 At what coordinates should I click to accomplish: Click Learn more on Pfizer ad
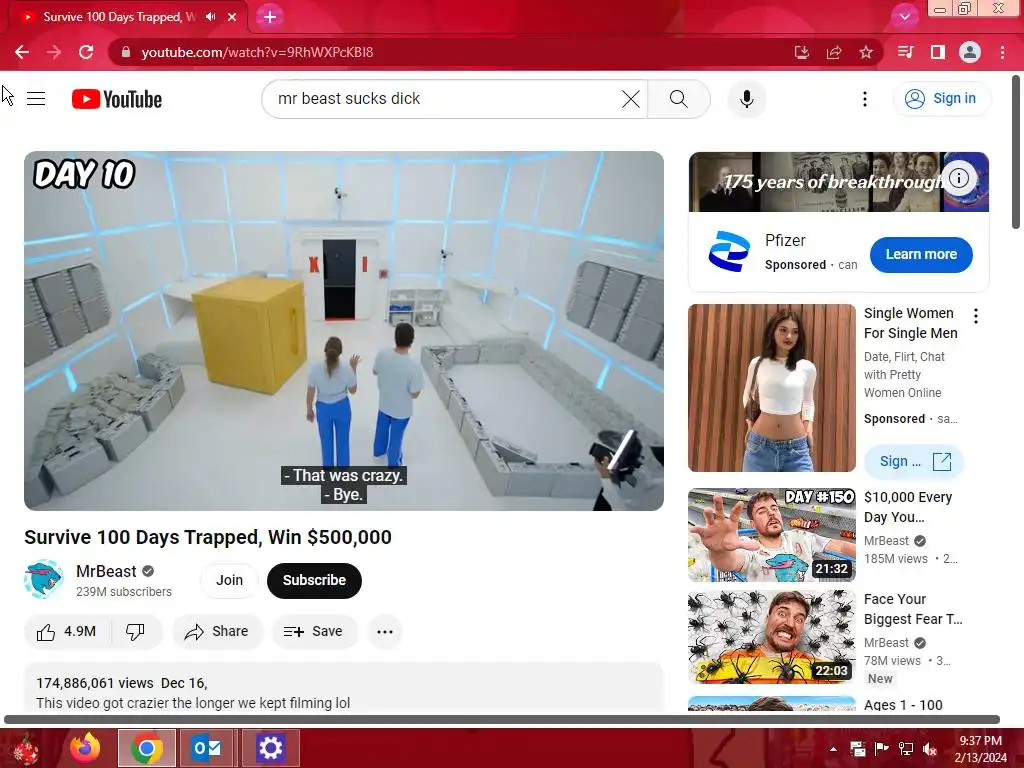tap(921, 255)
